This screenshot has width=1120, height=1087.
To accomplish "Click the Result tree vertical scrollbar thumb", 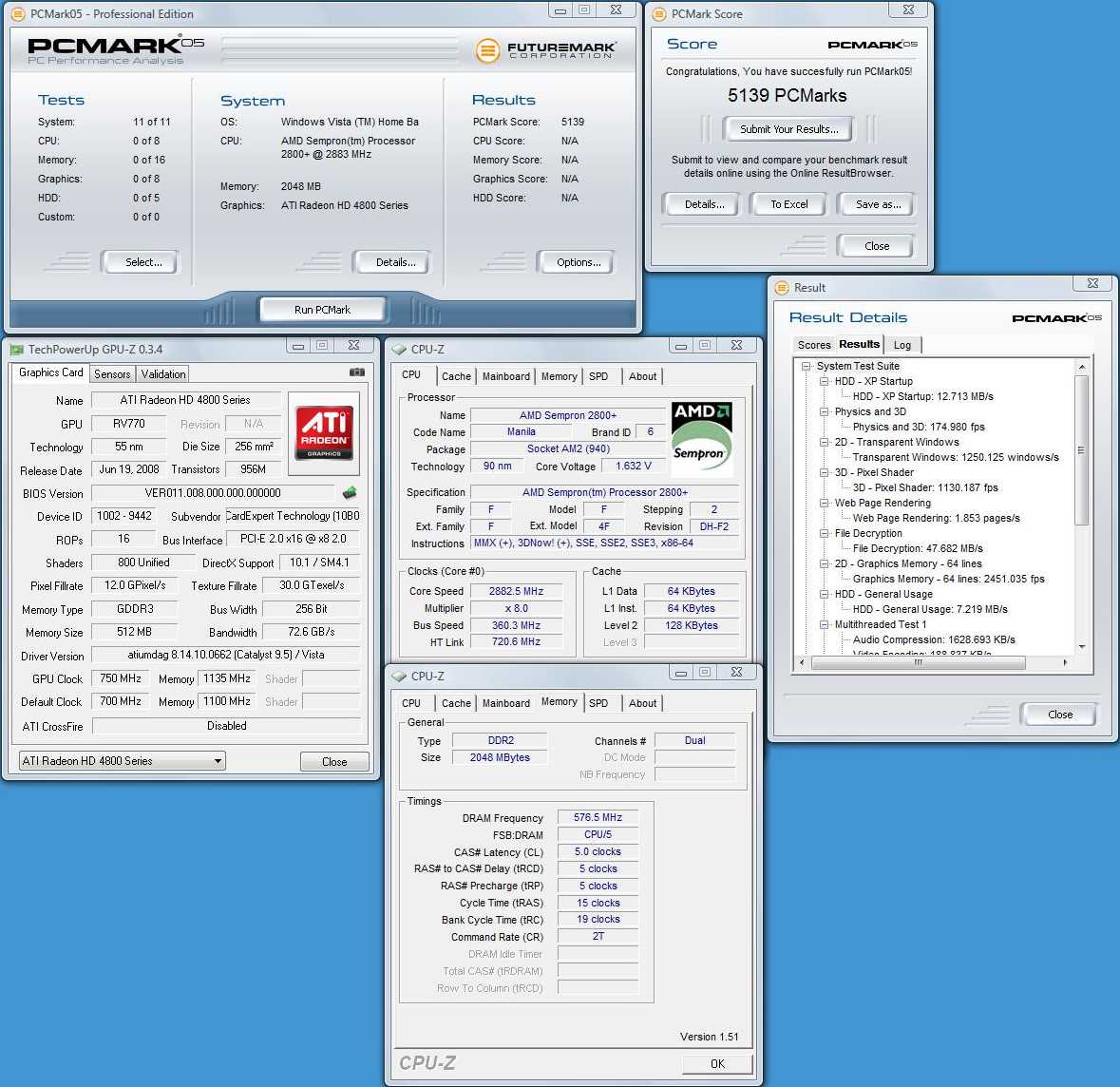I will pos(1081,450).
